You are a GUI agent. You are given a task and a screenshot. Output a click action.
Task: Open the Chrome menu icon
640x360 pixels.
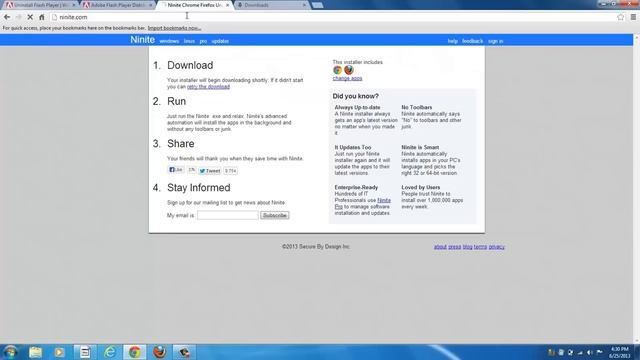633,17
